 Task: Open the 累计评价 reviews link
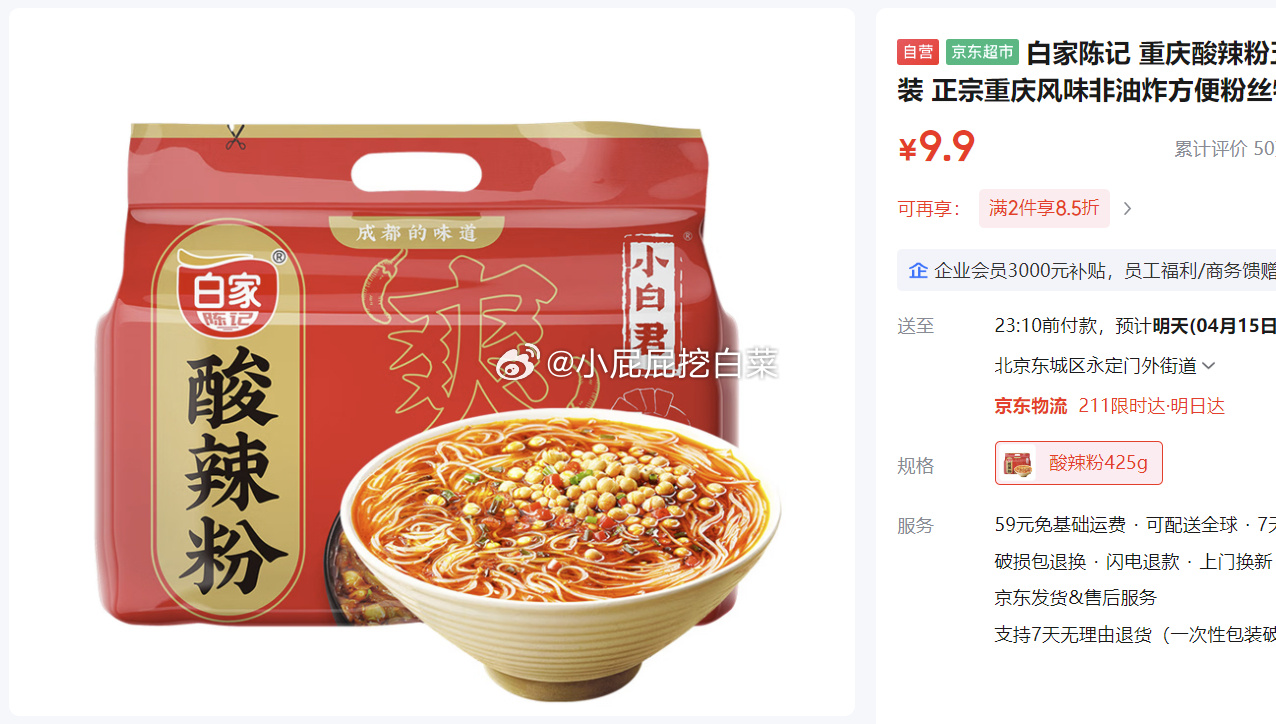pos(1225,149)
